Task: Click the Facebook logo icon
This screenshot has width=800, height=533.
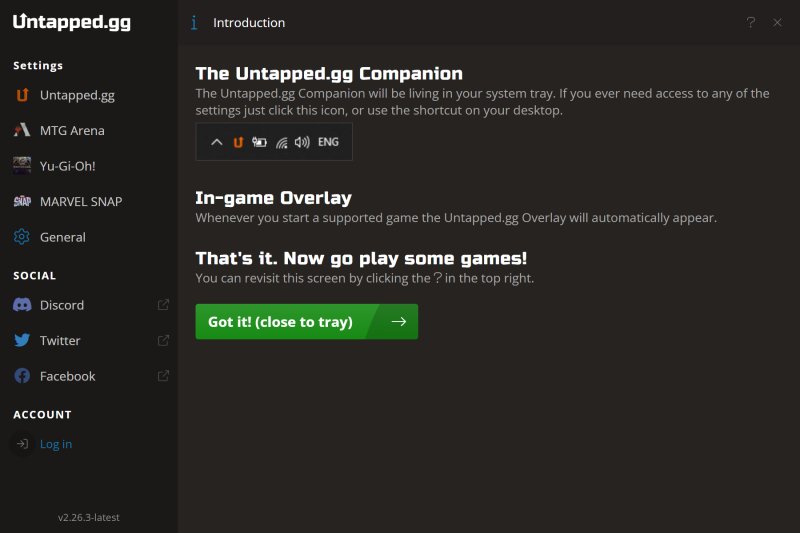Action: pos(22,376)
